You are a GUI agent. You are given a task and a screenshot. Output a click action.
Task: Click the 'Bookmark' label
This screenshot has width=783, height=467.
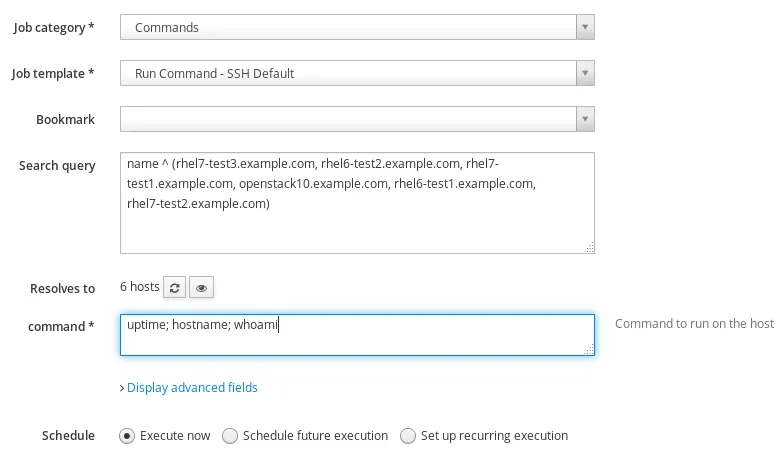coord(65,119)
